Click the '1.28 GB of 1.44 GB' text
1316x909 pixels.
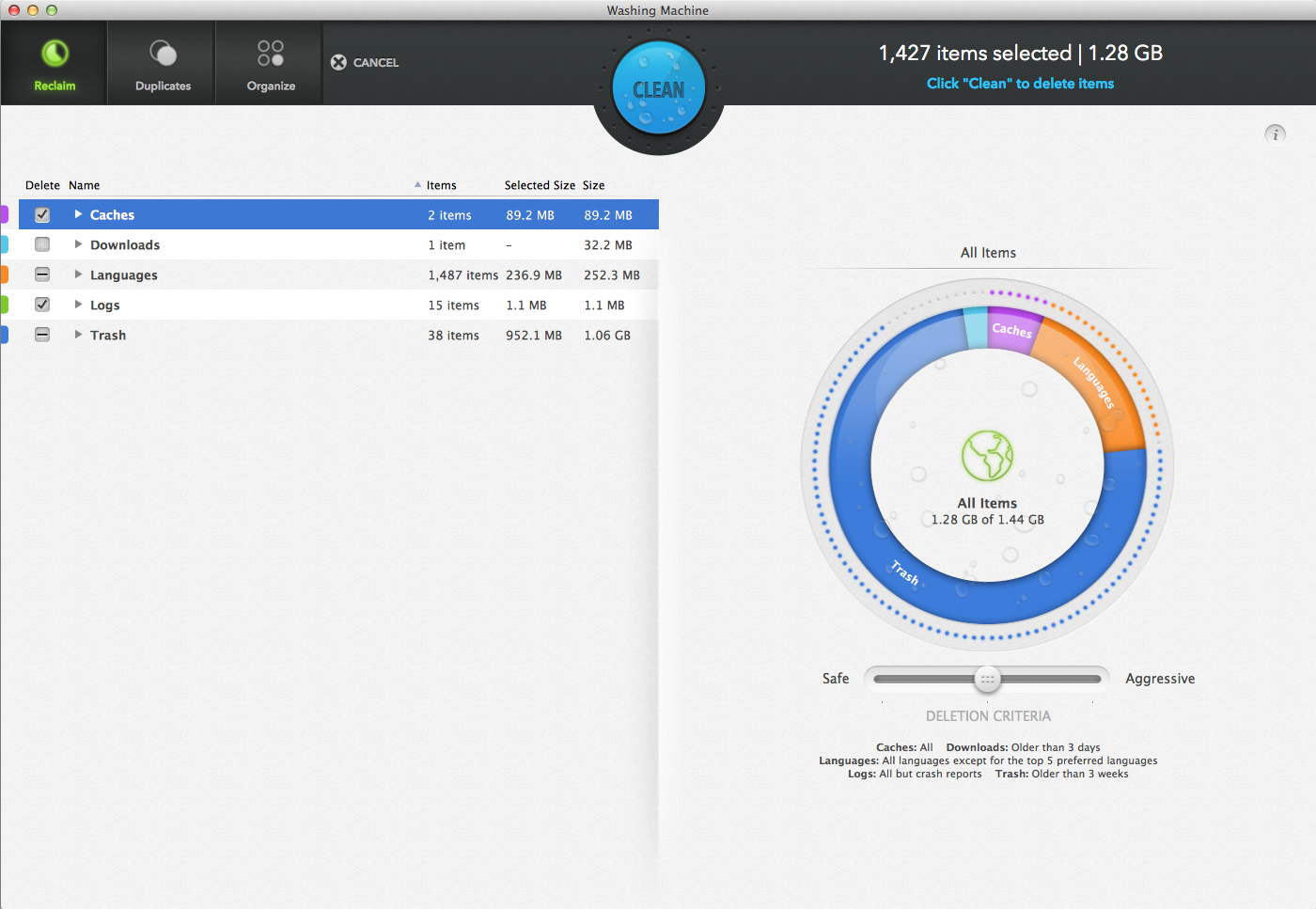988,520
